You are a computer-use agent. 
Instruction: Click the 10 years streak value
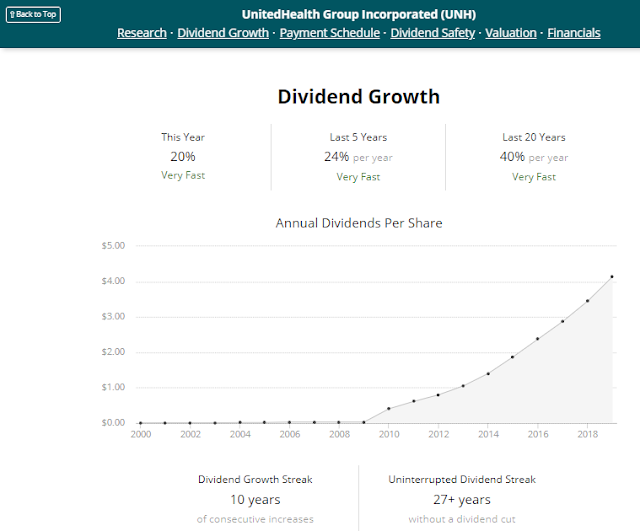coord(256,500)
